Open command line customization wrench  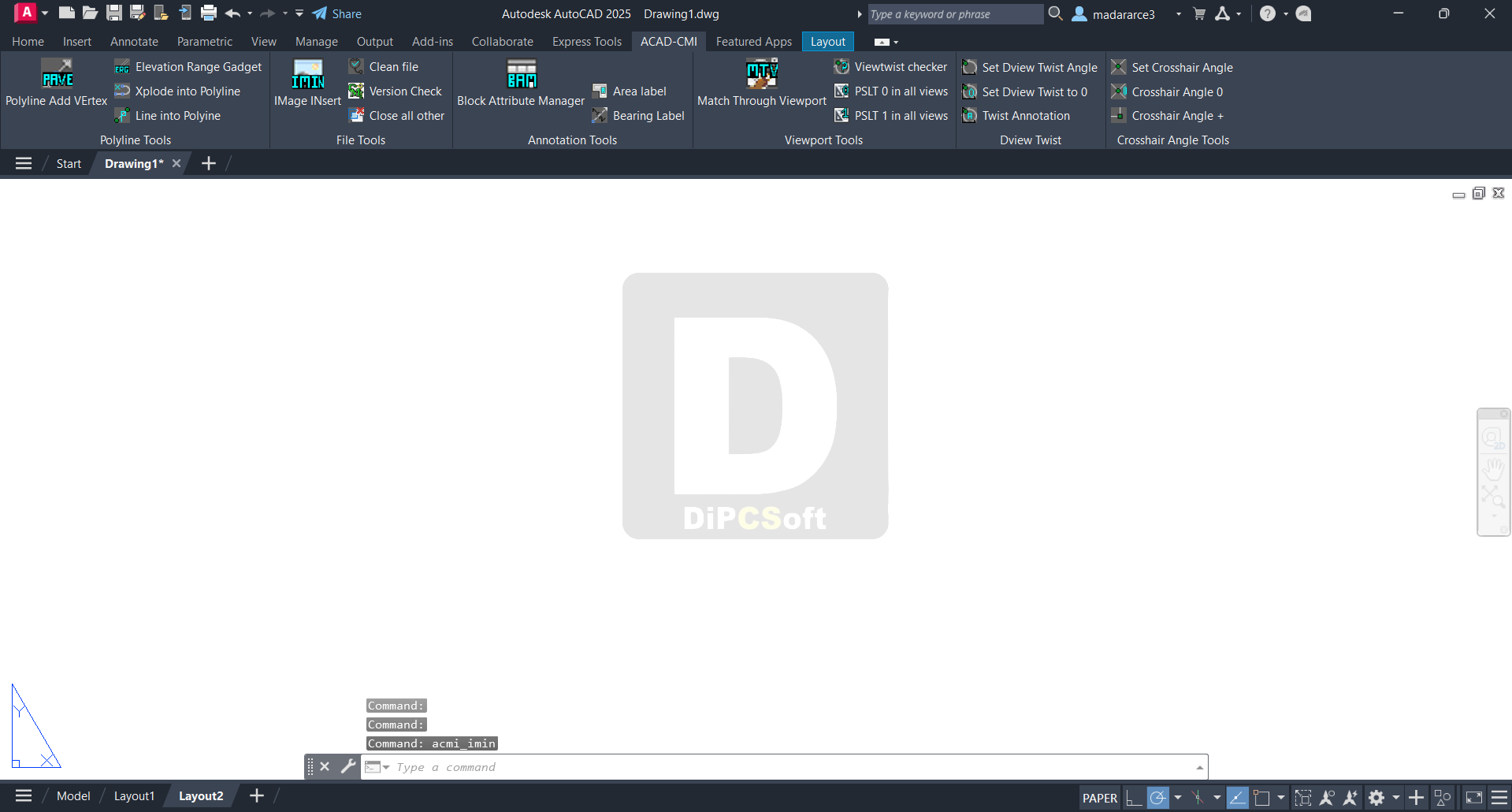tap(347, 766)
